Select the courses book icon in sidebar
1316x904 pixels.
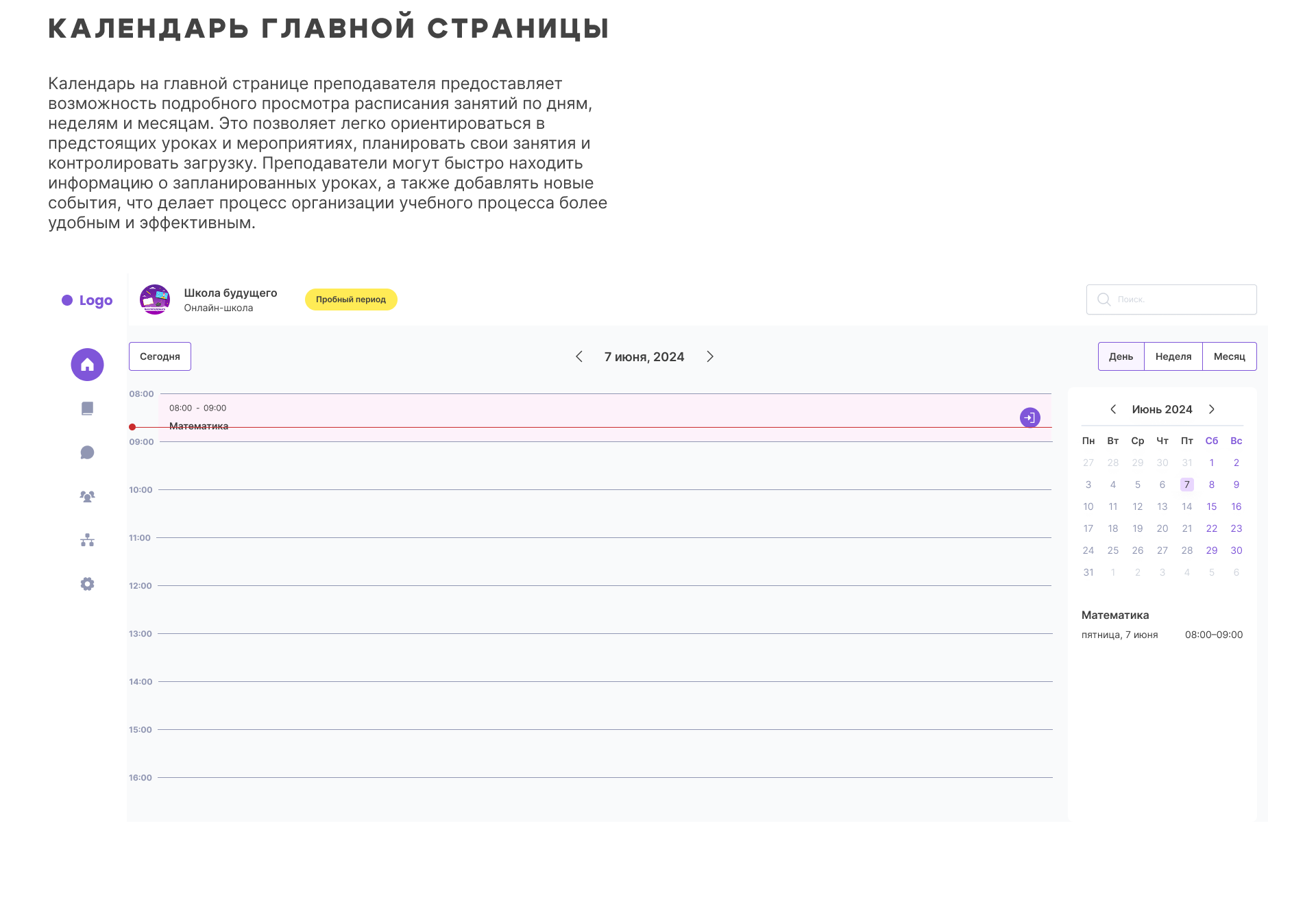point(87,408)
